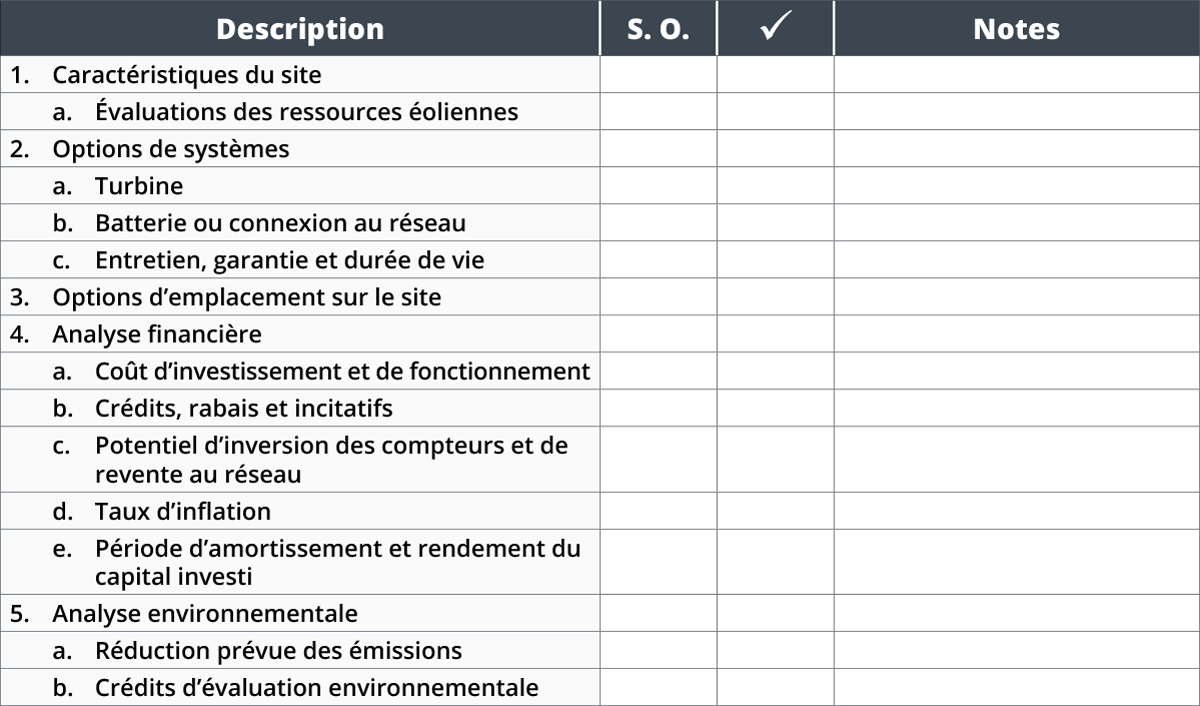Tick the checkmark cell for Taux d'inflation
Viewport: 1200px width, 706px height.
[775, 511]
